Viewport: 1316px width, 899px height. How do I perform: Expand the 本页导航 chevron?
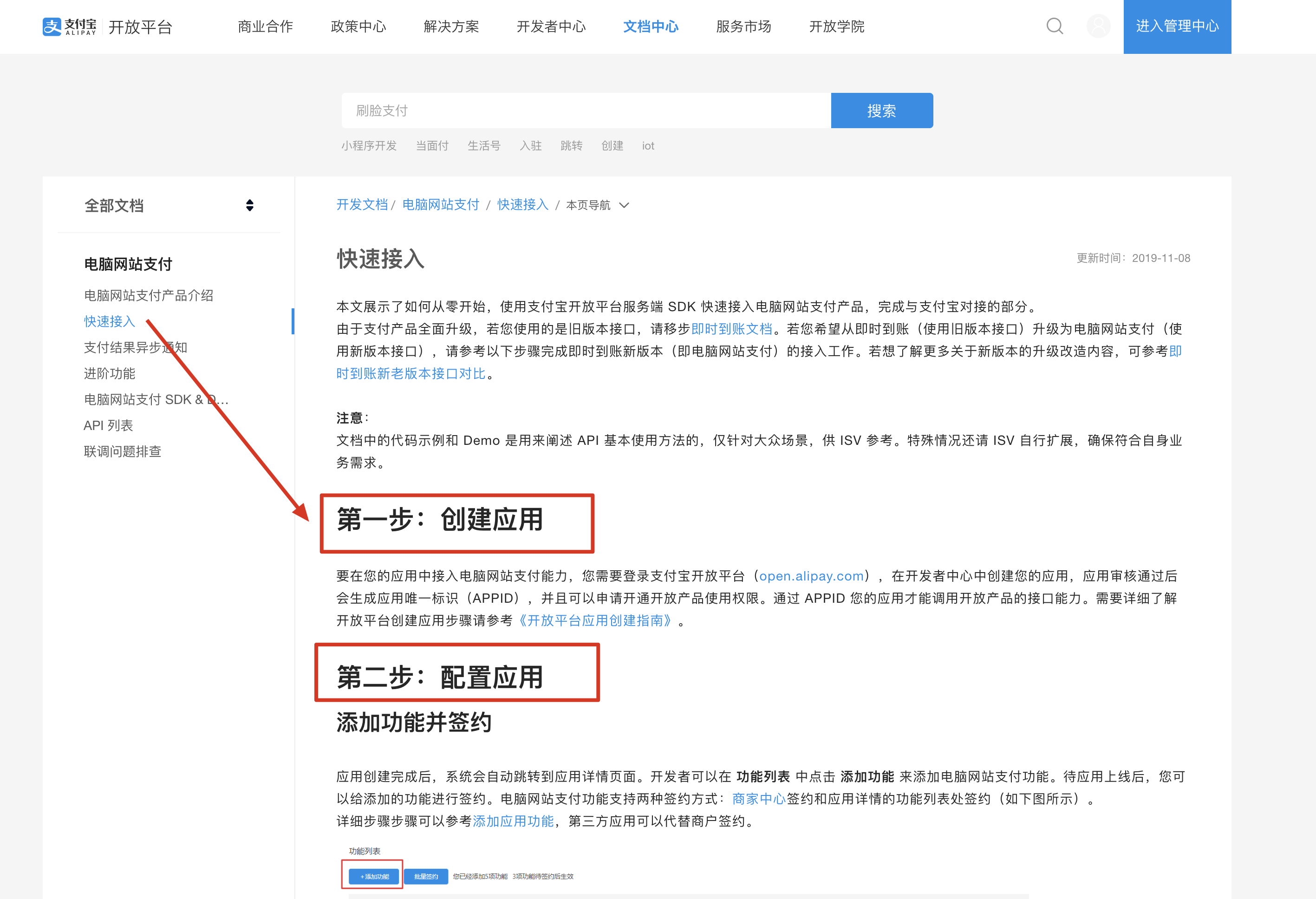pyautogui.click(x=624, y=205)
